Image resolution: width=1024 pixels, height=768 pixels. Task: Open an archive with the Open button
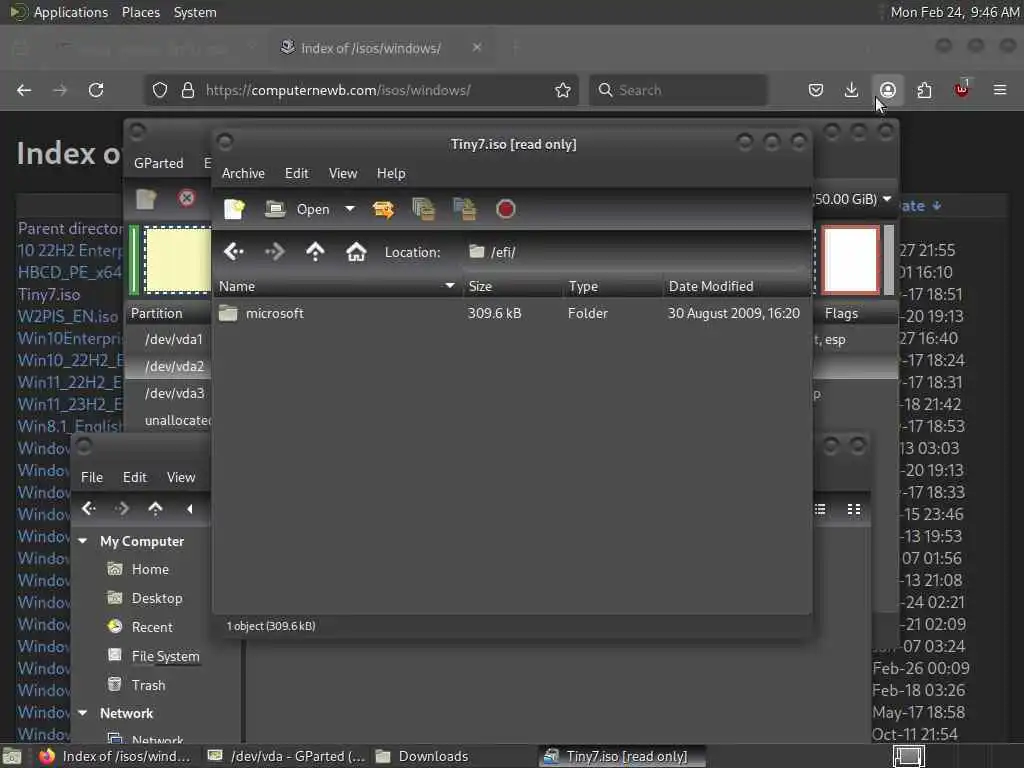tap(298, 209)
